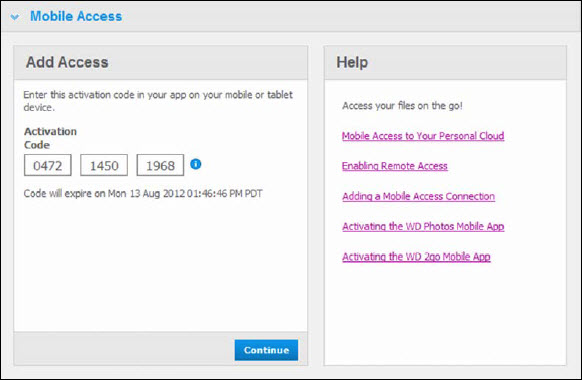Click the activation code instruction text
The height and width of the screenshot is (380, 582).
click(158, 101)
